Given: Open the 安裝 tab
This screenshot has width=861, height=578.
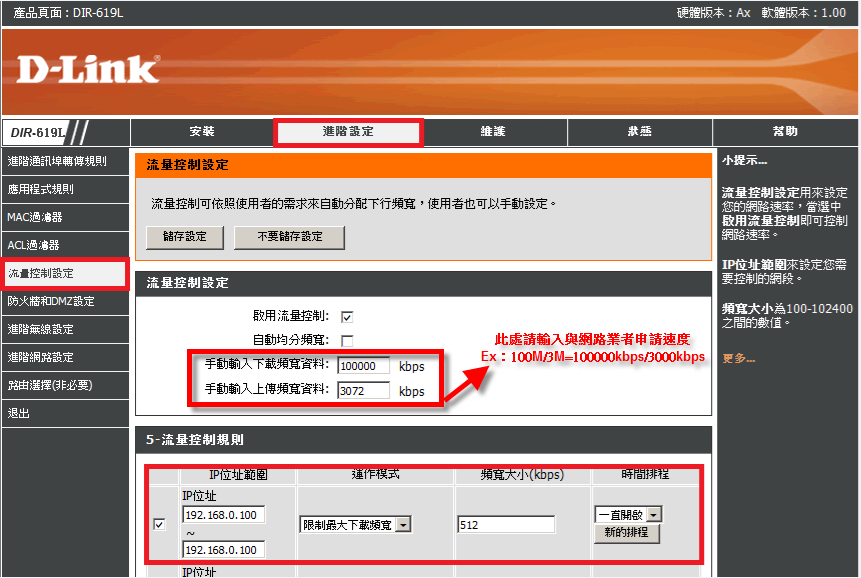Looking at the screenshot, I should (202, 132).
